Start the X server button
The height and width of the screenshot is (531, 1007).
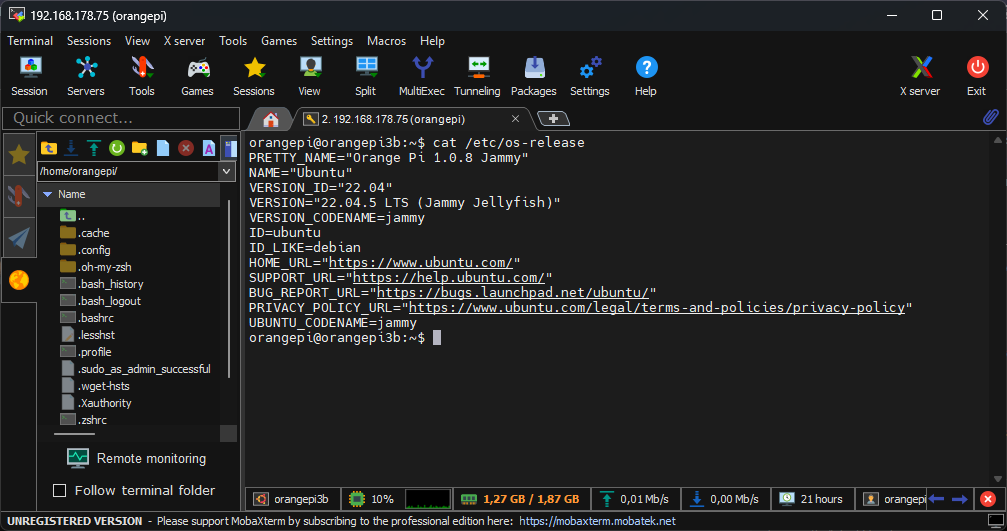click(x=920, y=75)
